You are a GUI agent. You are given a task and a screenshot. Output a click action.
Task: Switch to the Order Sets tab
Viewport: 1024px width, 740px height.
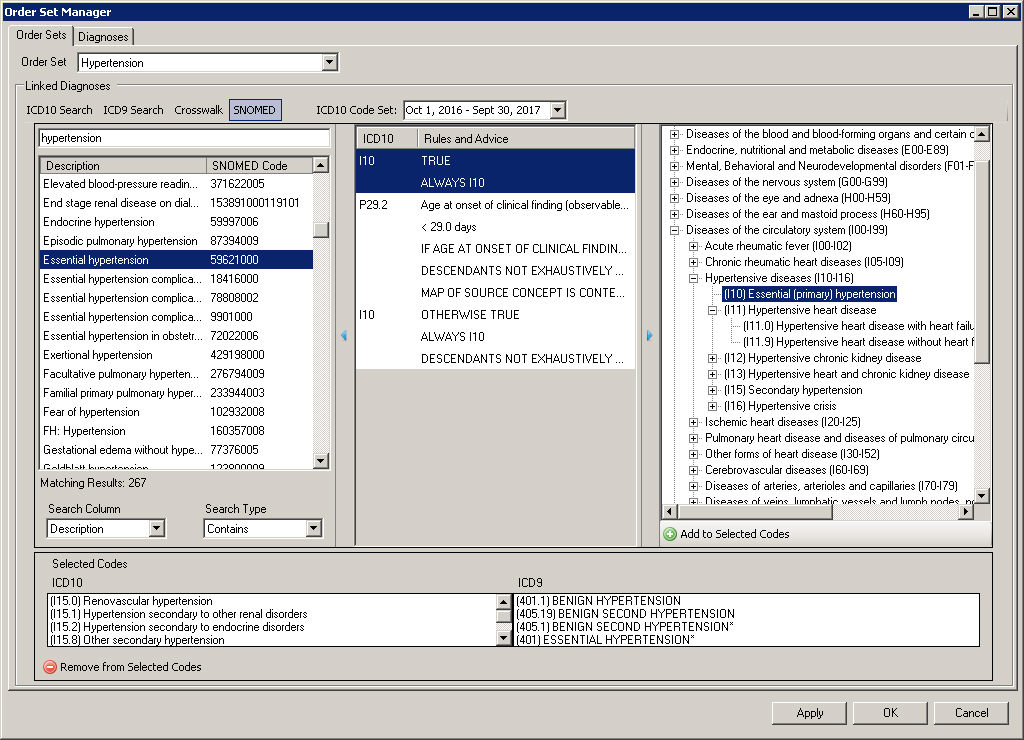coord(41,35)
